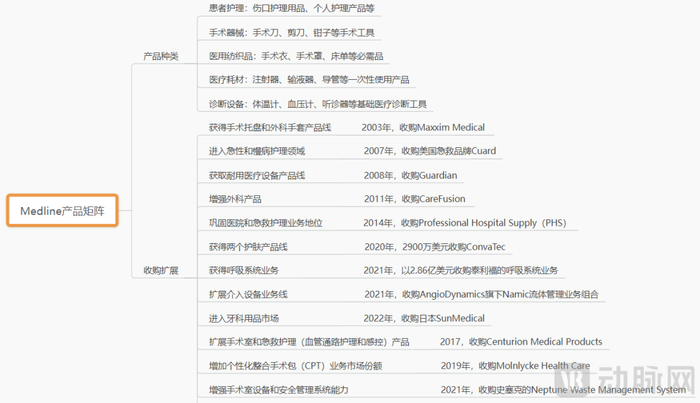
Task: Click the 2008年 收购Guardian node
Action: [410, 175]
